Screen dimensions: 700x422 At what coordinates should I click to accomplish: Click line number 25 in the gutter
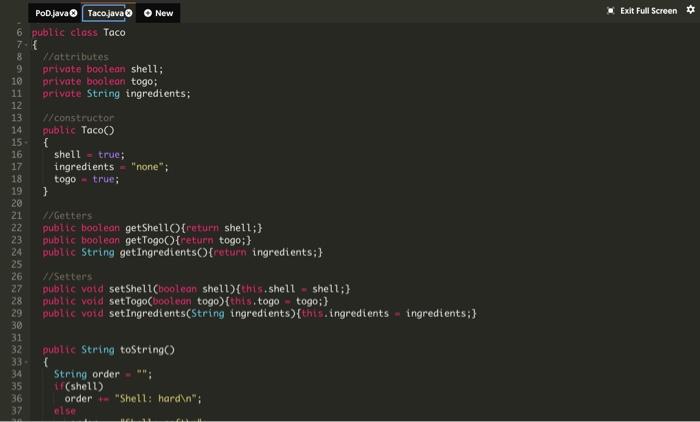point(17,264)
